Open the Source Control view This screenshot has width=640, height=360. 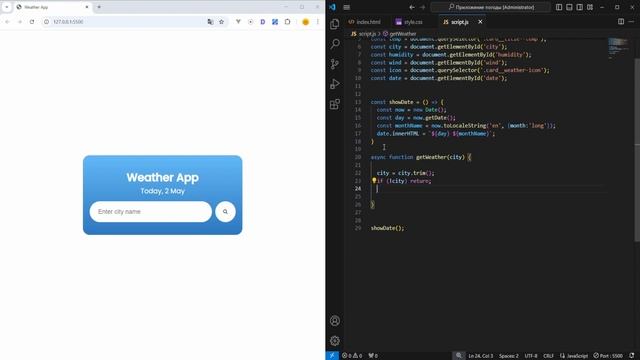pyautogui.click(x=335, y=64)
